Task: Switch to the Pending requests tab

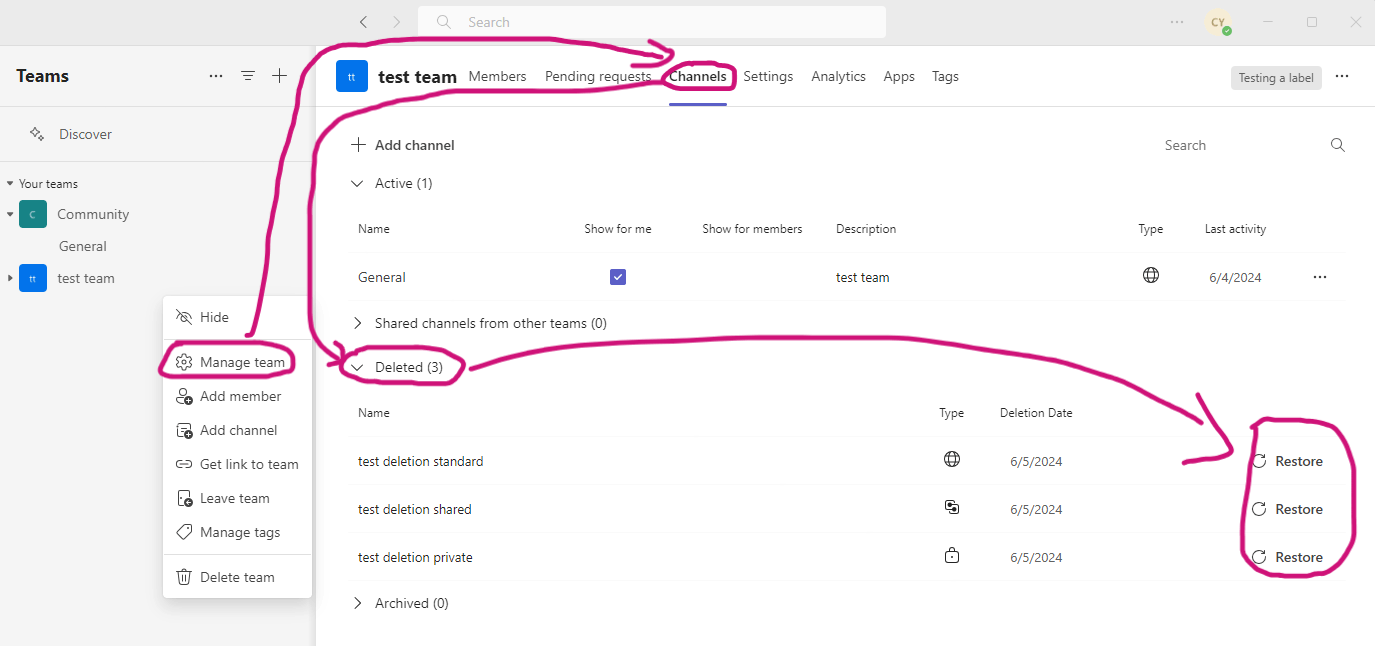Action: [x=598, y=76]
